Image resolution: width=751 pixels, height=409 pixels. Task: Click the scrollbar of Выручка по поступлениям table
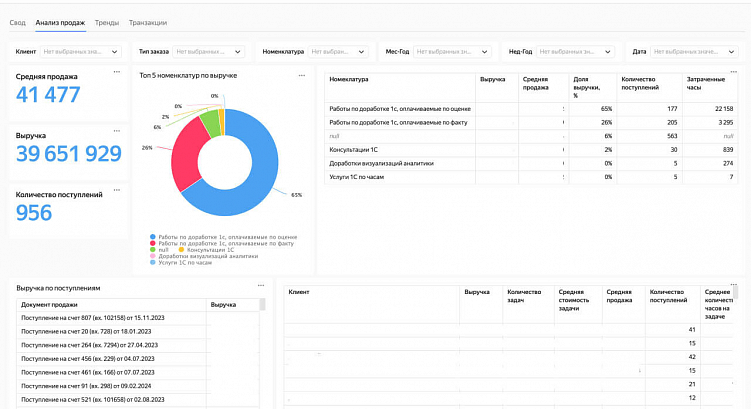coord(262,305)
